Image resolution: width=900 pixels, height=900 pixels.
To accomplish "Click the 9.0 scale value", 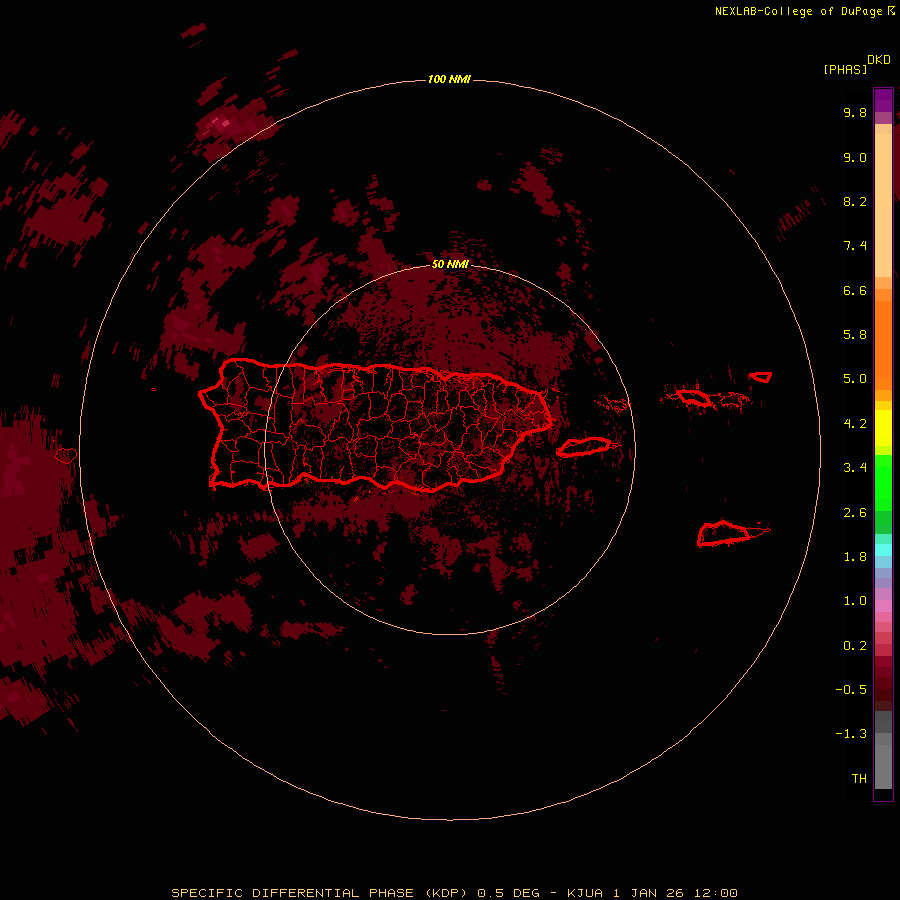I will 855,157.
